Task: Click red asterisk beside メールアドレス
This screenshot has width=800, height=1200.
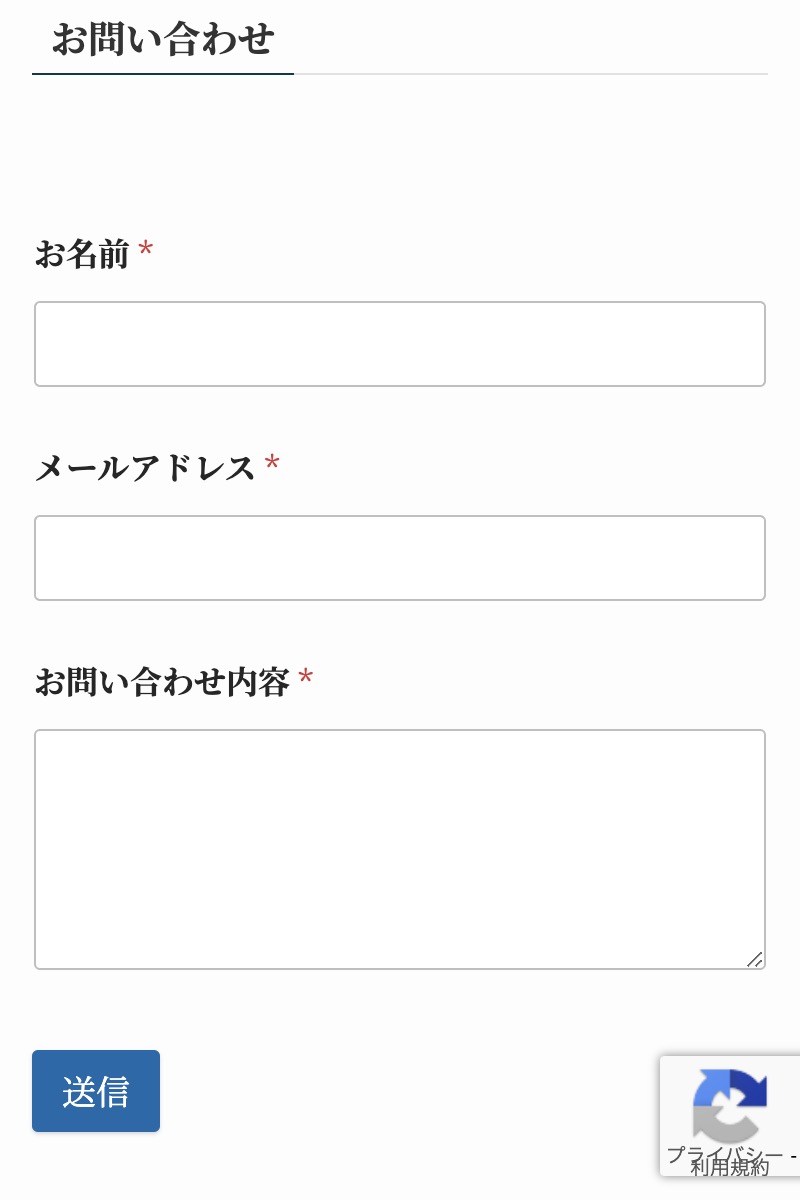Action: 272,463
